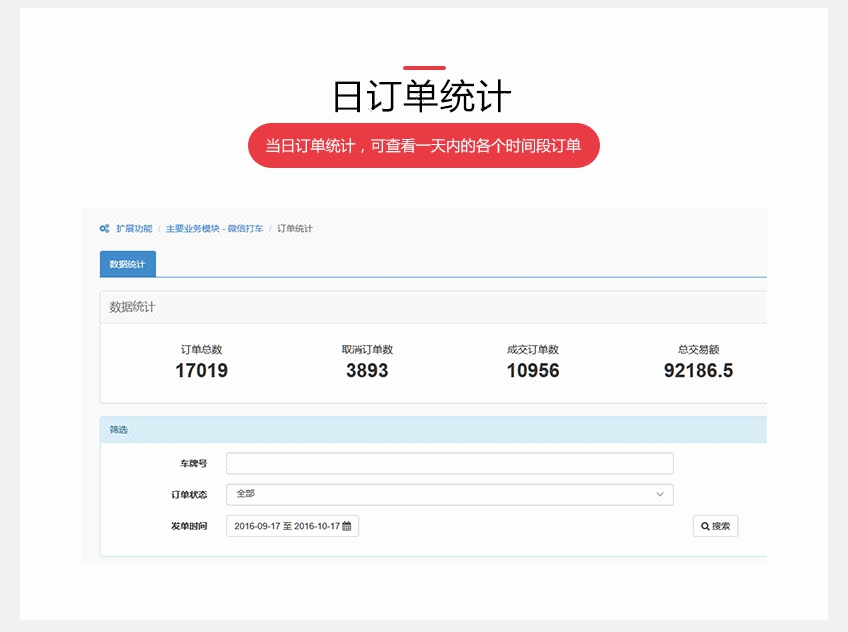The width and height of the screenshot is (848, 632).
Task: Click the gear icon in the breadcrumb
Action: click(x=104, y=229)
